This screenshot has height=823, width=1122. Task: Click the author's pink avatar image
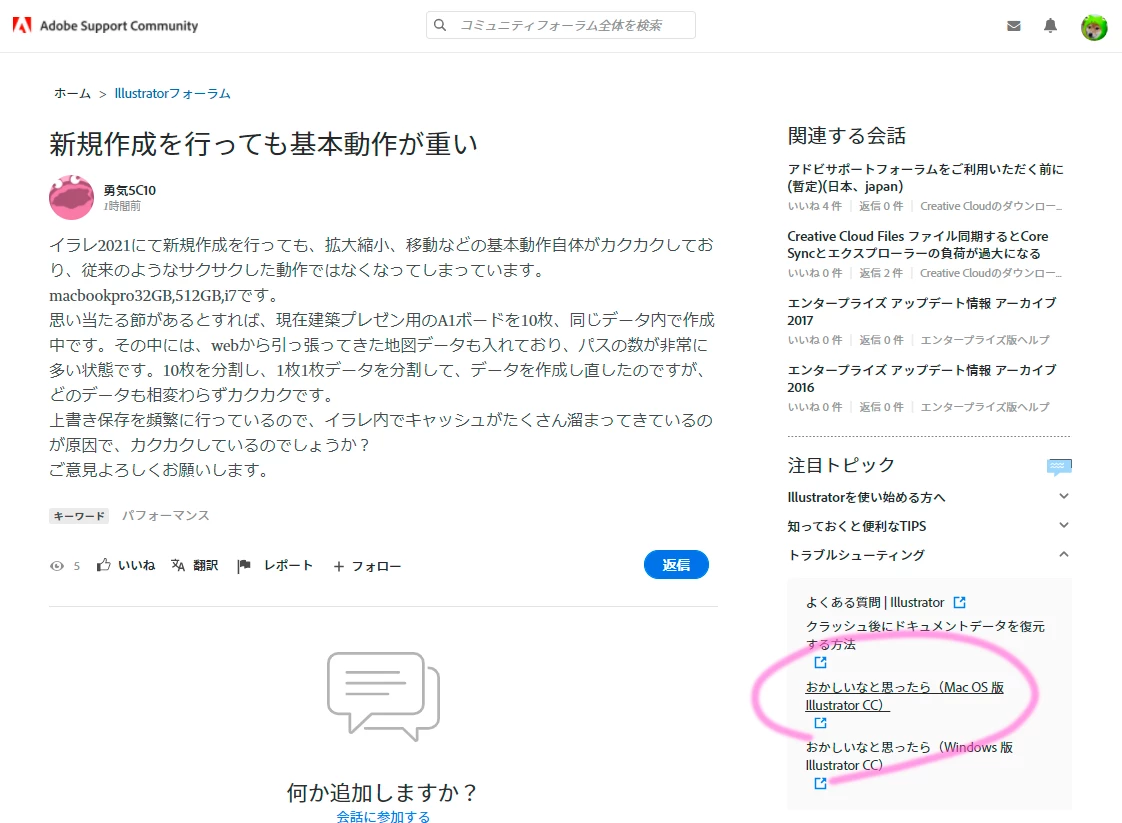tap(72, 197)
